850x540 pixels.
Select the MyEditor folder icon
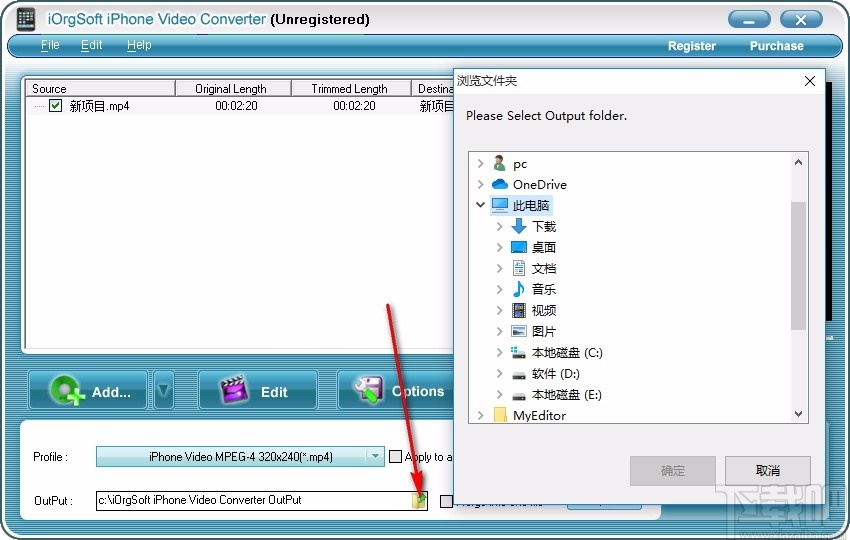[500, 415]
